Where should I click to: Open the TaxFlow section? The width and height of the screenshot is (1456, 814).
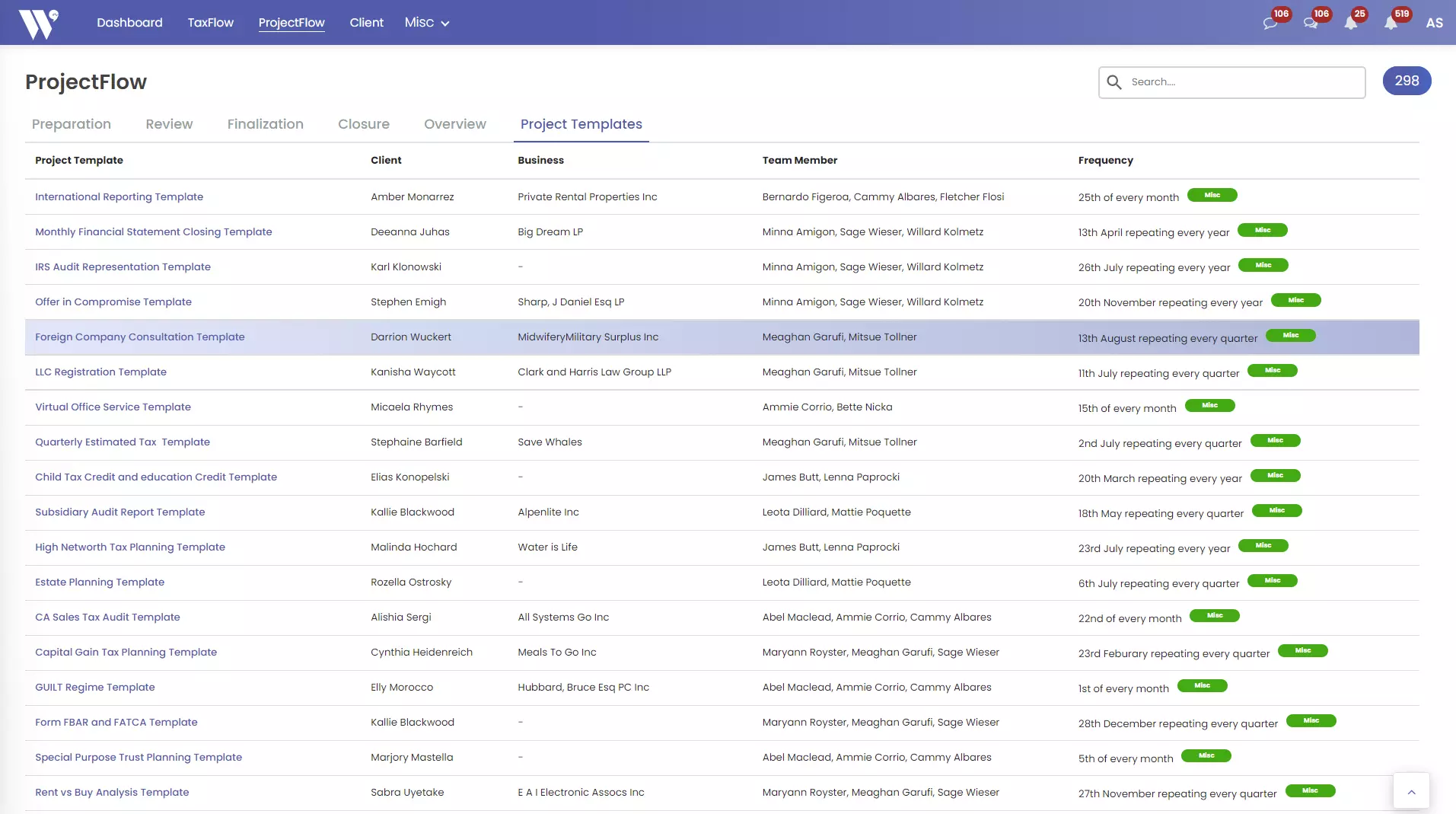[x=210, y=23]
